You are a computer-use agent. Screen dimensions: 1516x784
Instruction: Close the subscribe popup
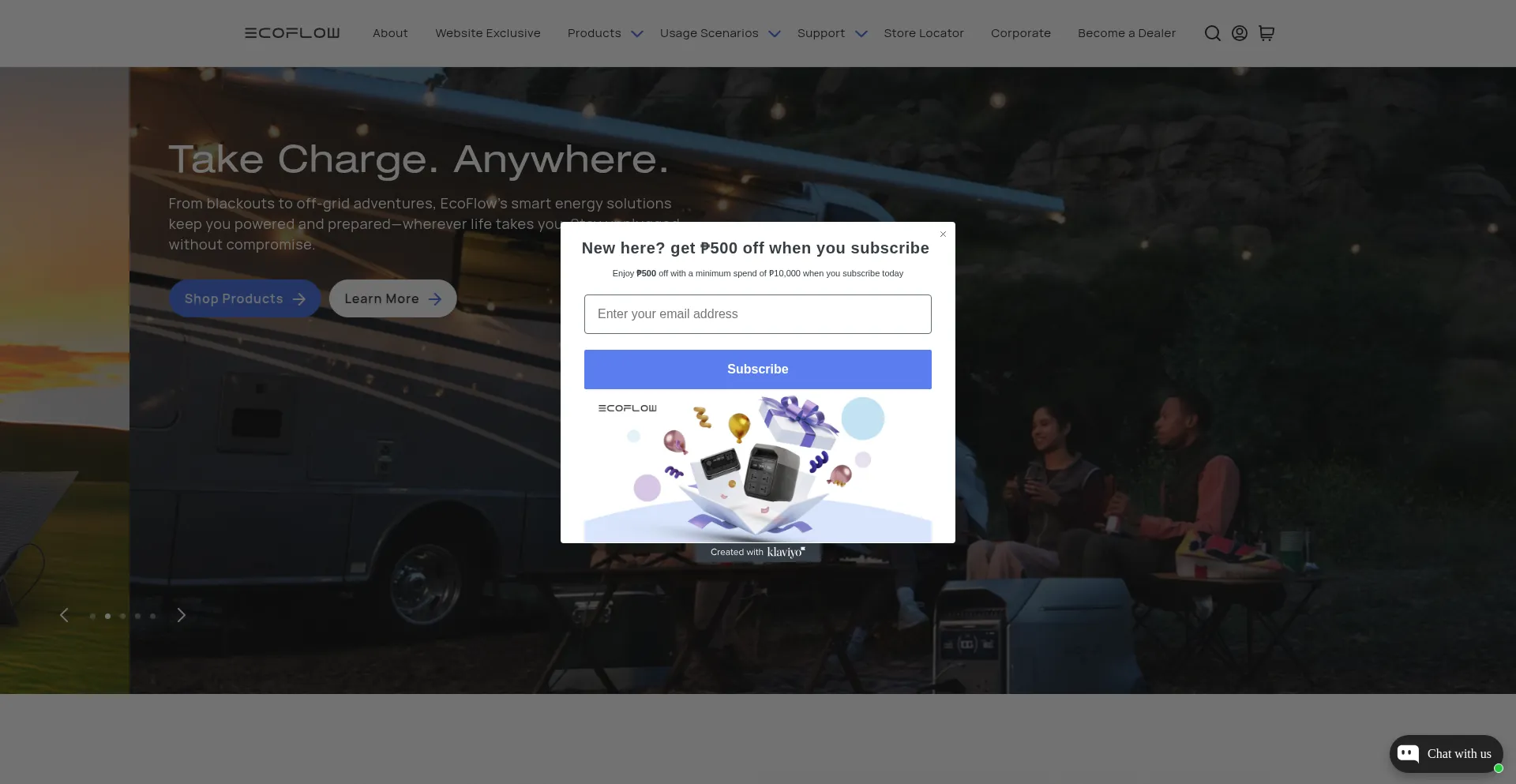click(943, 234)
